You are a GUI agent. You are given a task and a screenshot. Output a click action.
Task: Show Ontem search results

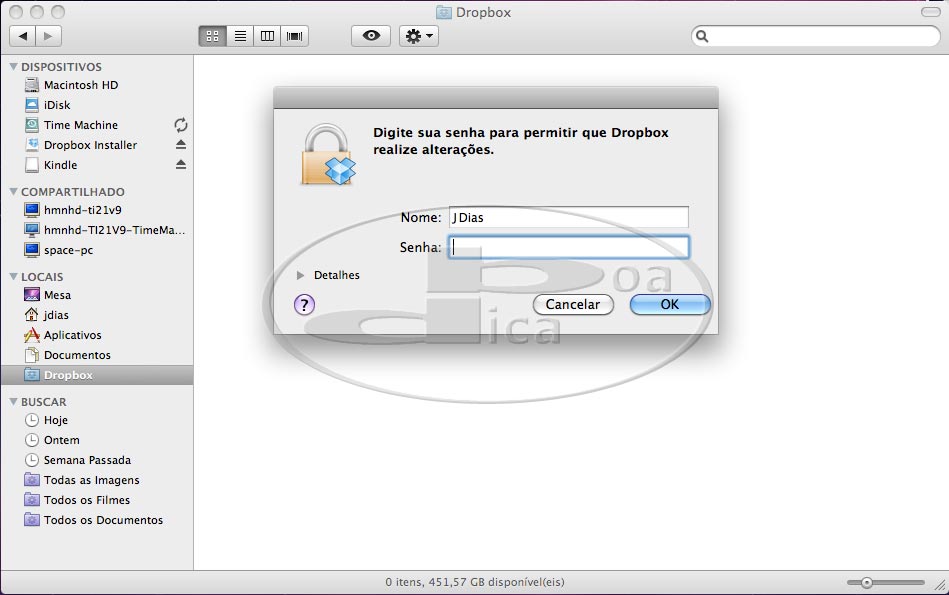pos(97,440)
